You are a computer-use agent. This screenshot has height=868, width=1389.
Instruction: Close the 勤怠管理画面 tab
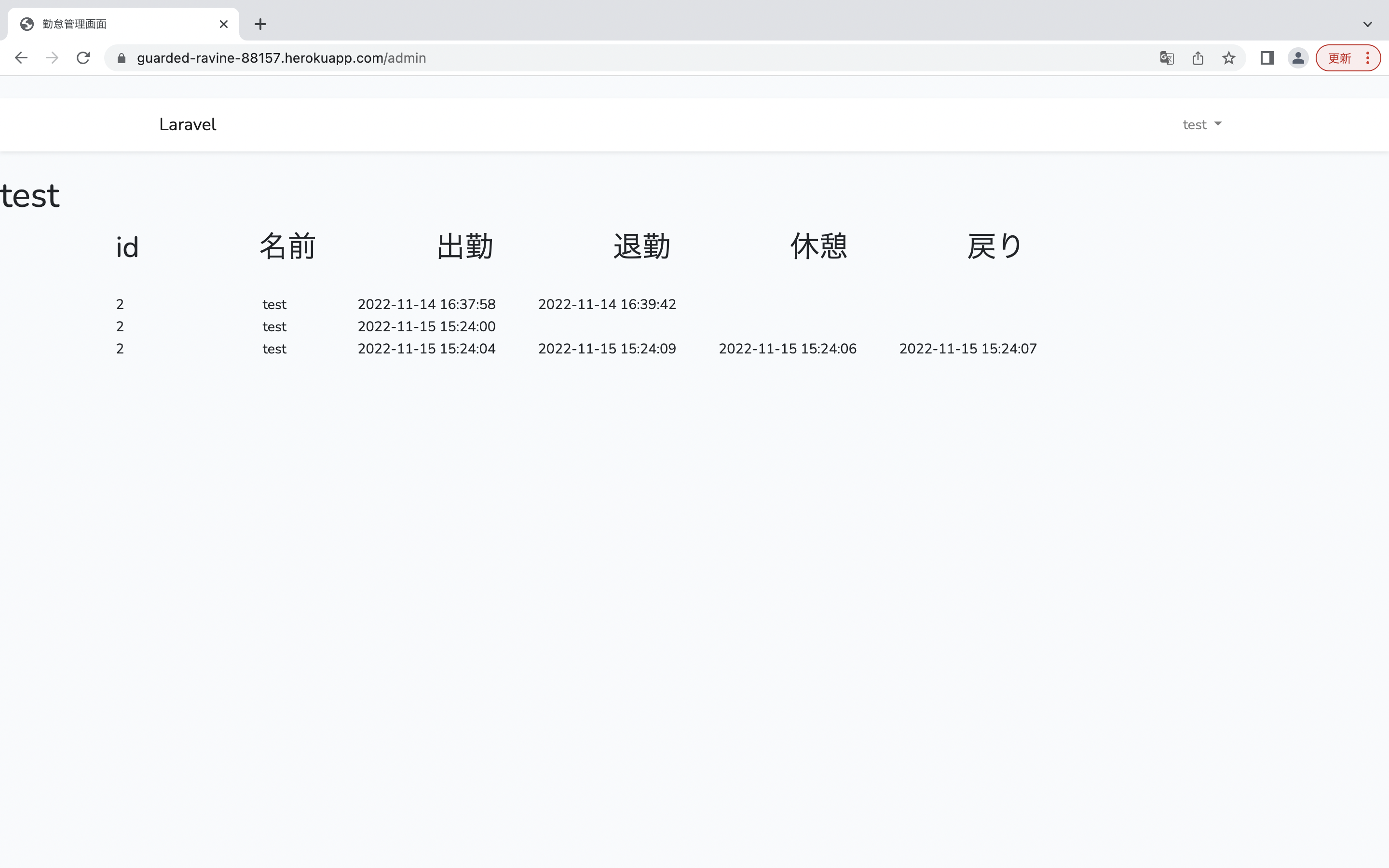[x=224, y=24]
